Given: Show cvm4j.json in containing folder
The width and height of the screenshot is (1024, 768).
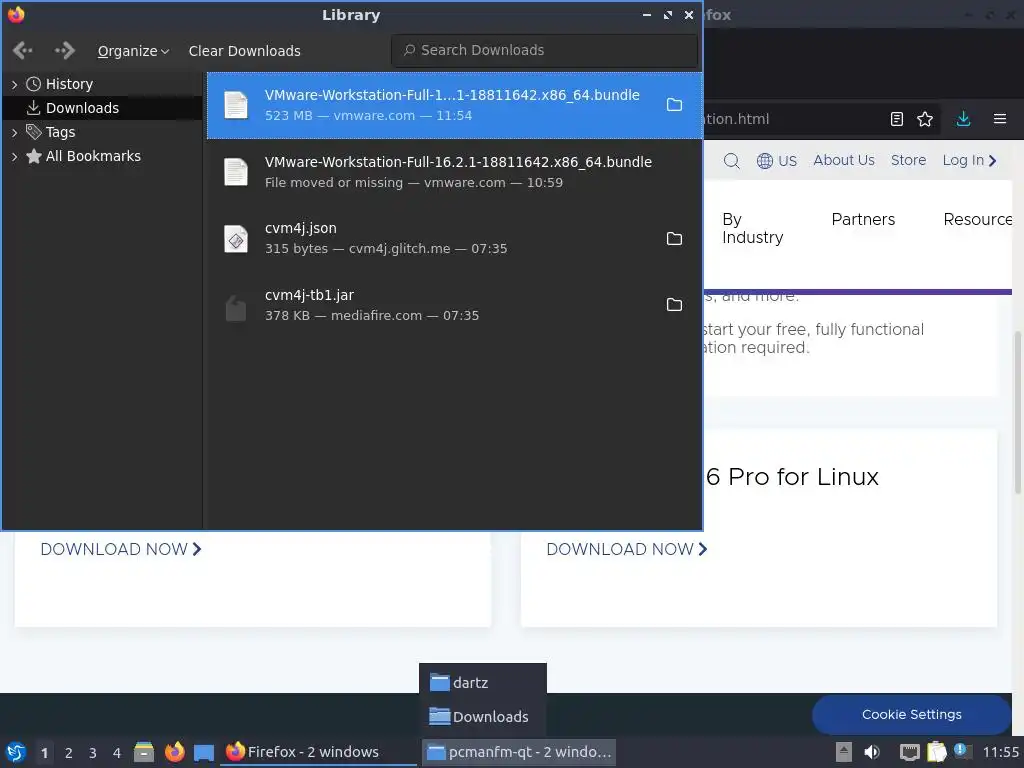Looking at the screenshot, I should tap(674, 239).
